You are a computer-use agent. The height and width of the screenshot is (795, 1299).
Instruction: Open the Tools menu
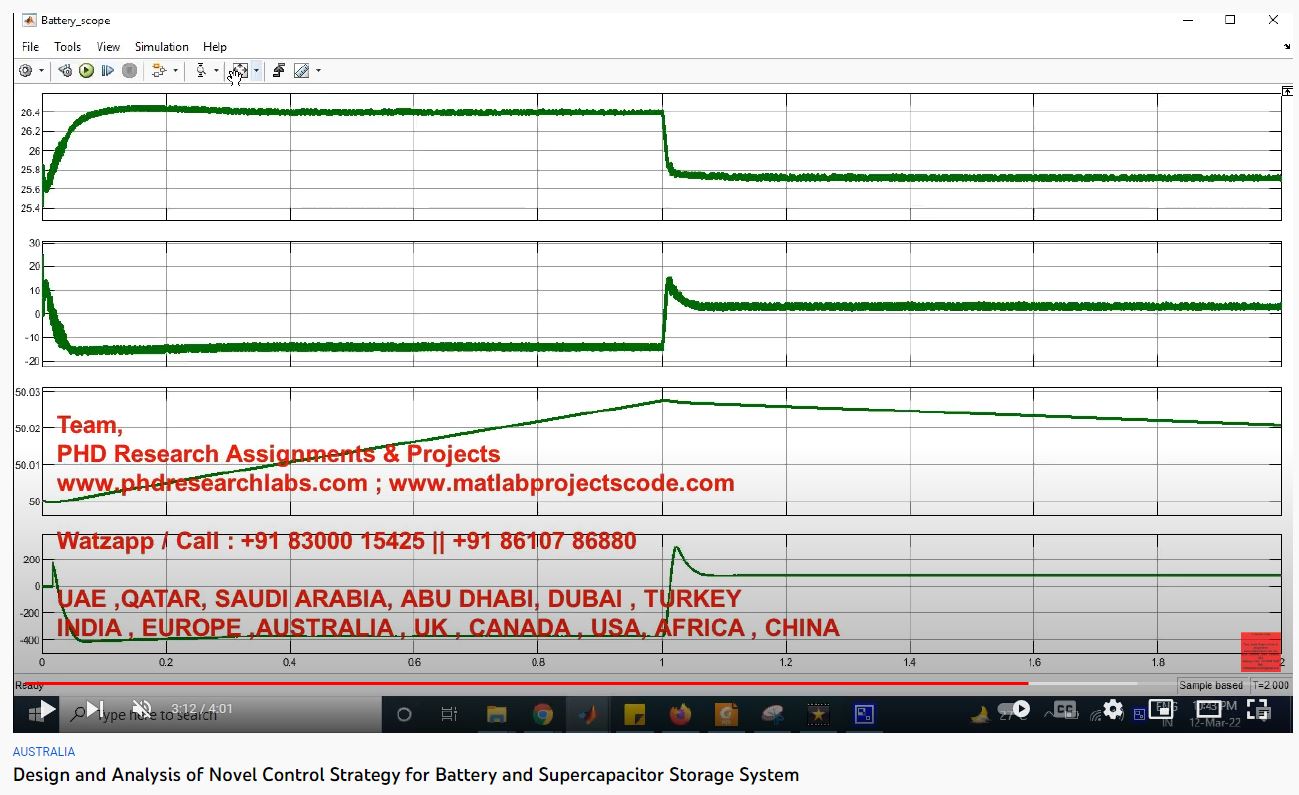pyautogui.click(x=67, y=47)
